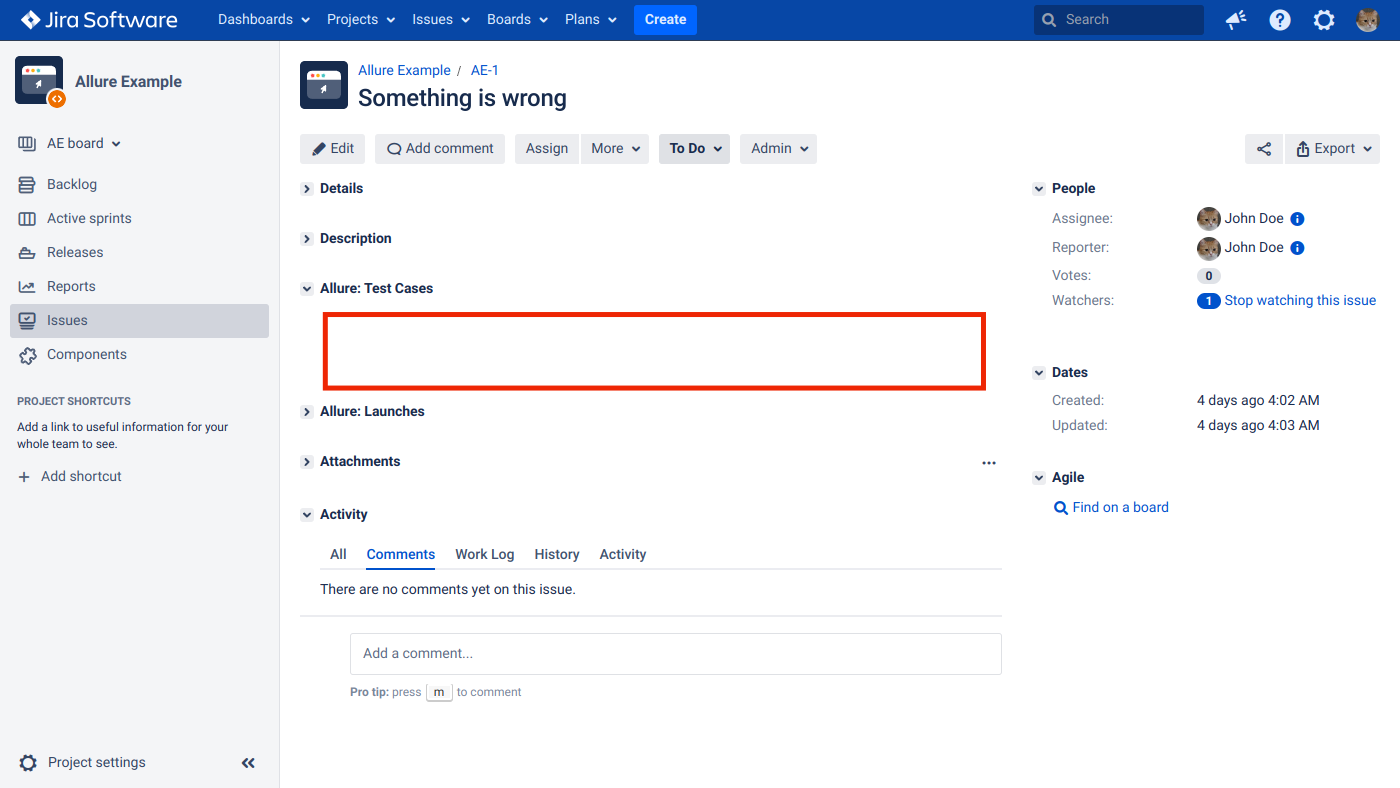Switch to the History tab

[x=556, y=555]
